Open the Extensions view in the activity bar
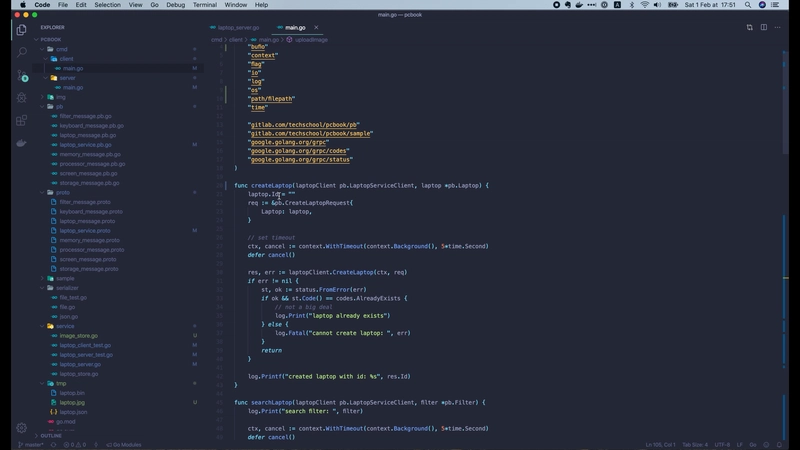The width and height of the screenshot is (800, 450). point(21,120)
